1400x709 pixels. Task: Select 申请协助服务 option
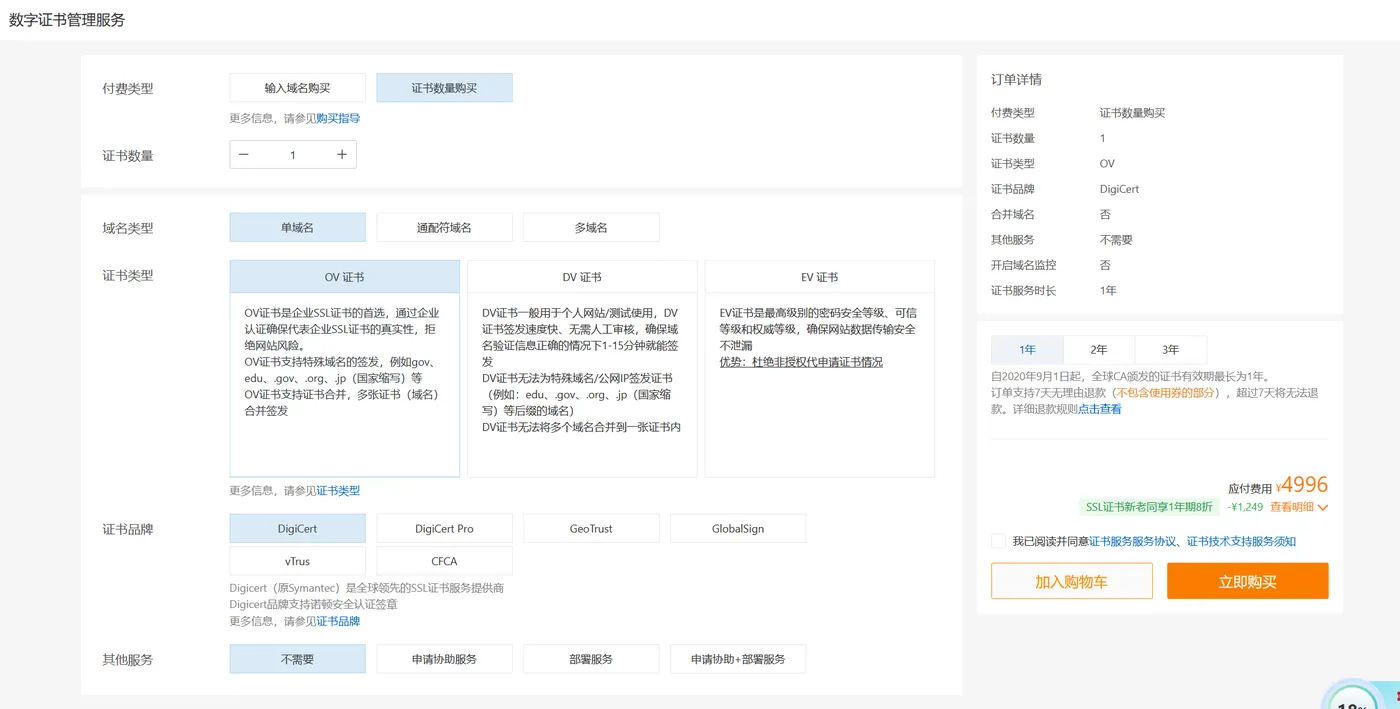click(444, 659)
